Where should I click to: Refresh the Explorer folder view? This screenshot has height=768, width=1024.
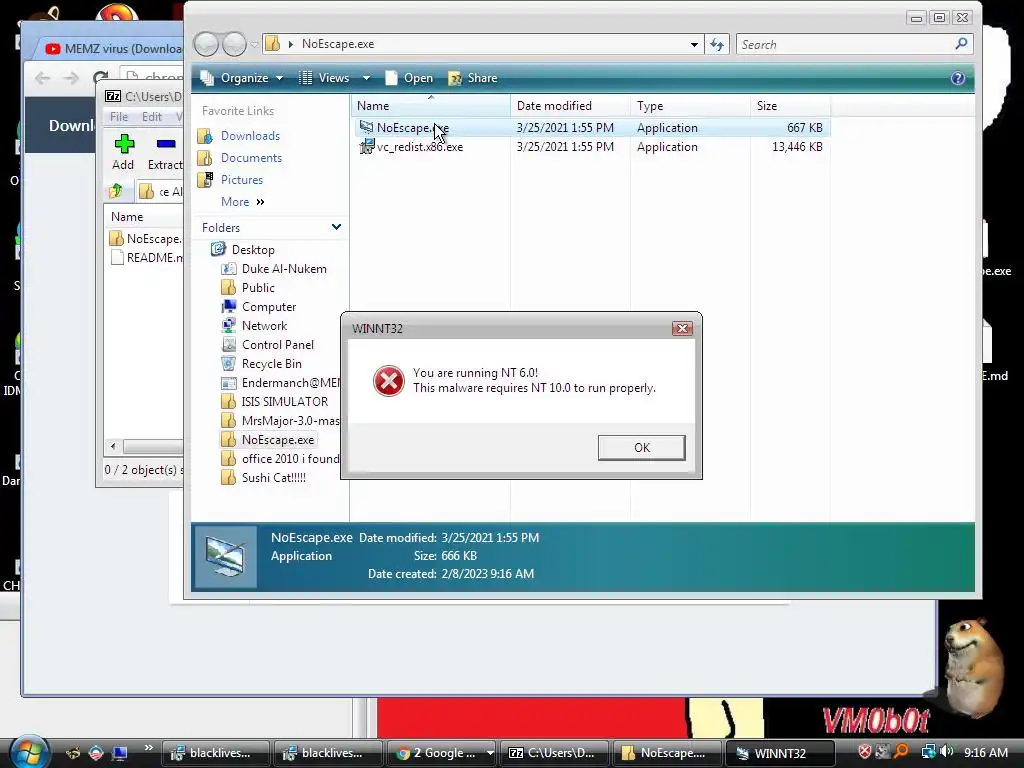click(x=717, y=44)
